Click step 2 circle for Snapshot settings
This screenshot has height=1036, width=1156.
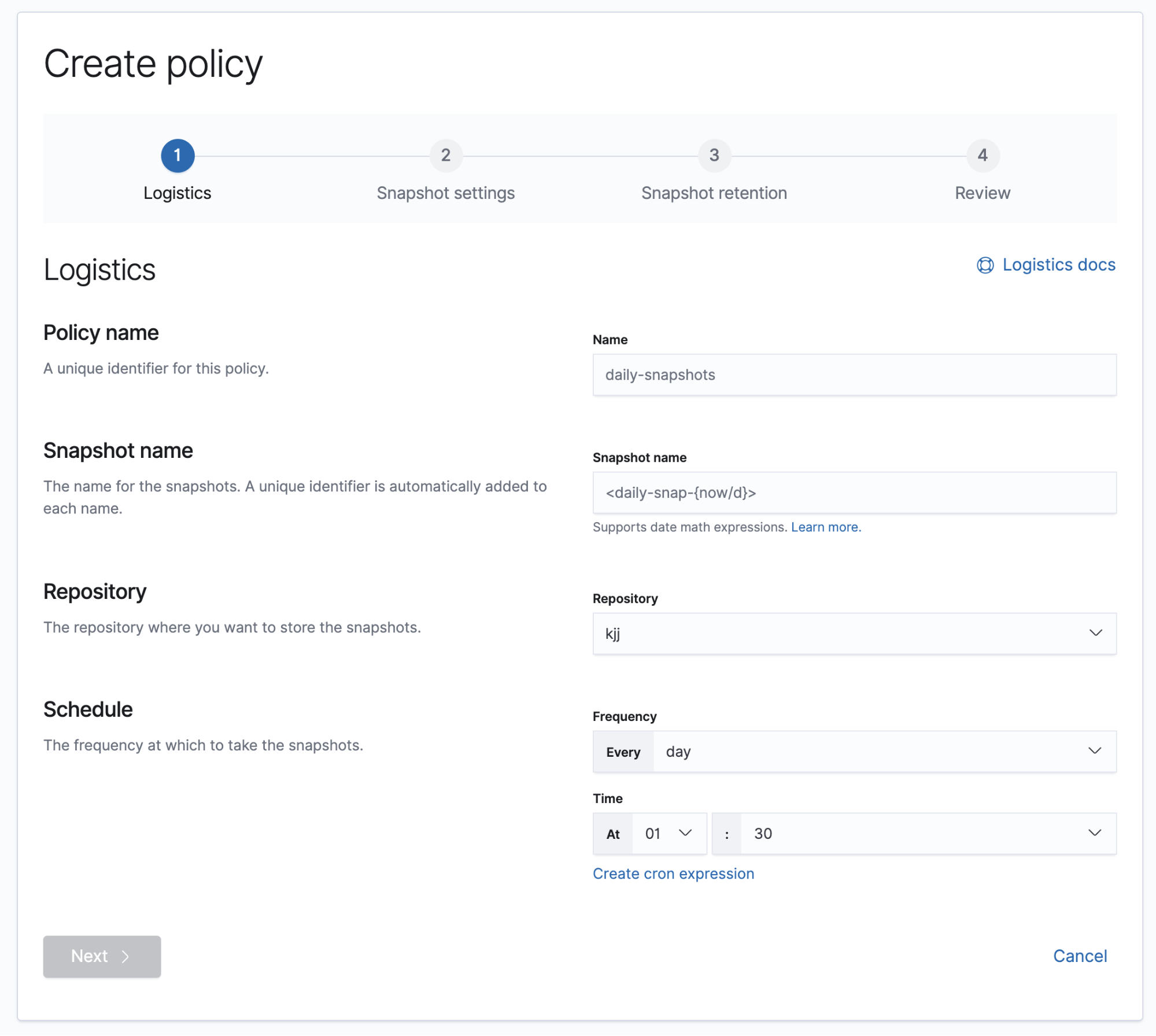(445, 156)
